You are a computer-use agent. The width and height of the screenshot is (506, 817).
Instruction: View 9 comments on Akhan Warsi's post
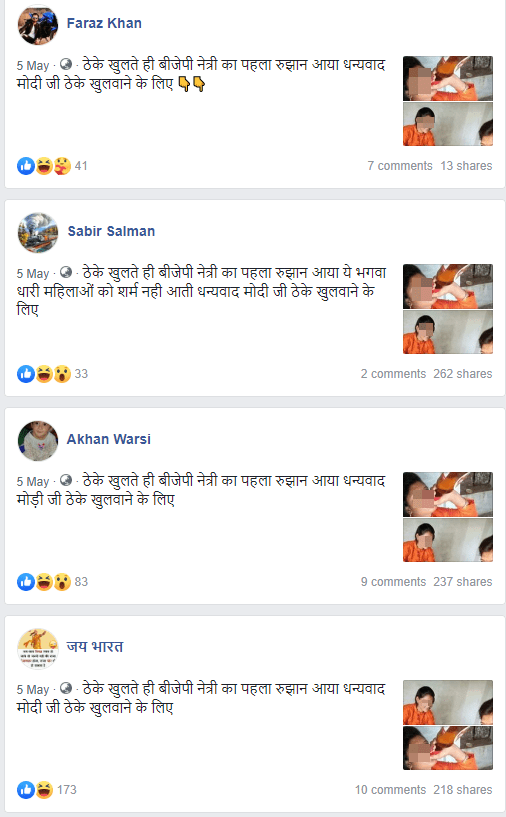click(393, 581)
